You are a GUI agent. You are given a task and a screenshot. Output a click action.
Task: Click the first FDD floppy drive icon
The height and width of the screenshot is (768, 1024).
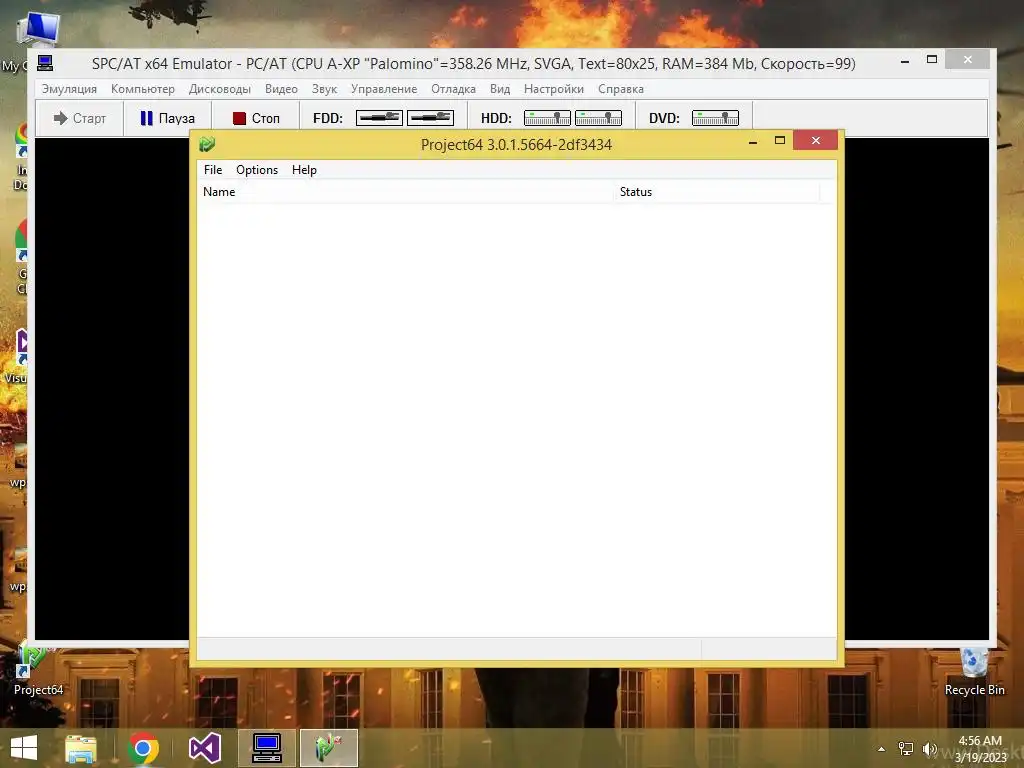pyautogui.click(x=379, y=118)
